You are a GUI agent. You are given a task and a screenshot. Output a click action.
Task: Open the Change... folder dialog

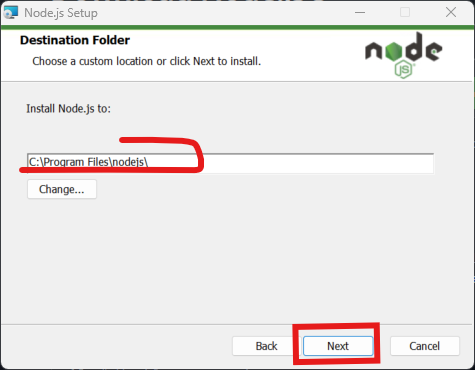pyautogui.click(x=62, y=189)
